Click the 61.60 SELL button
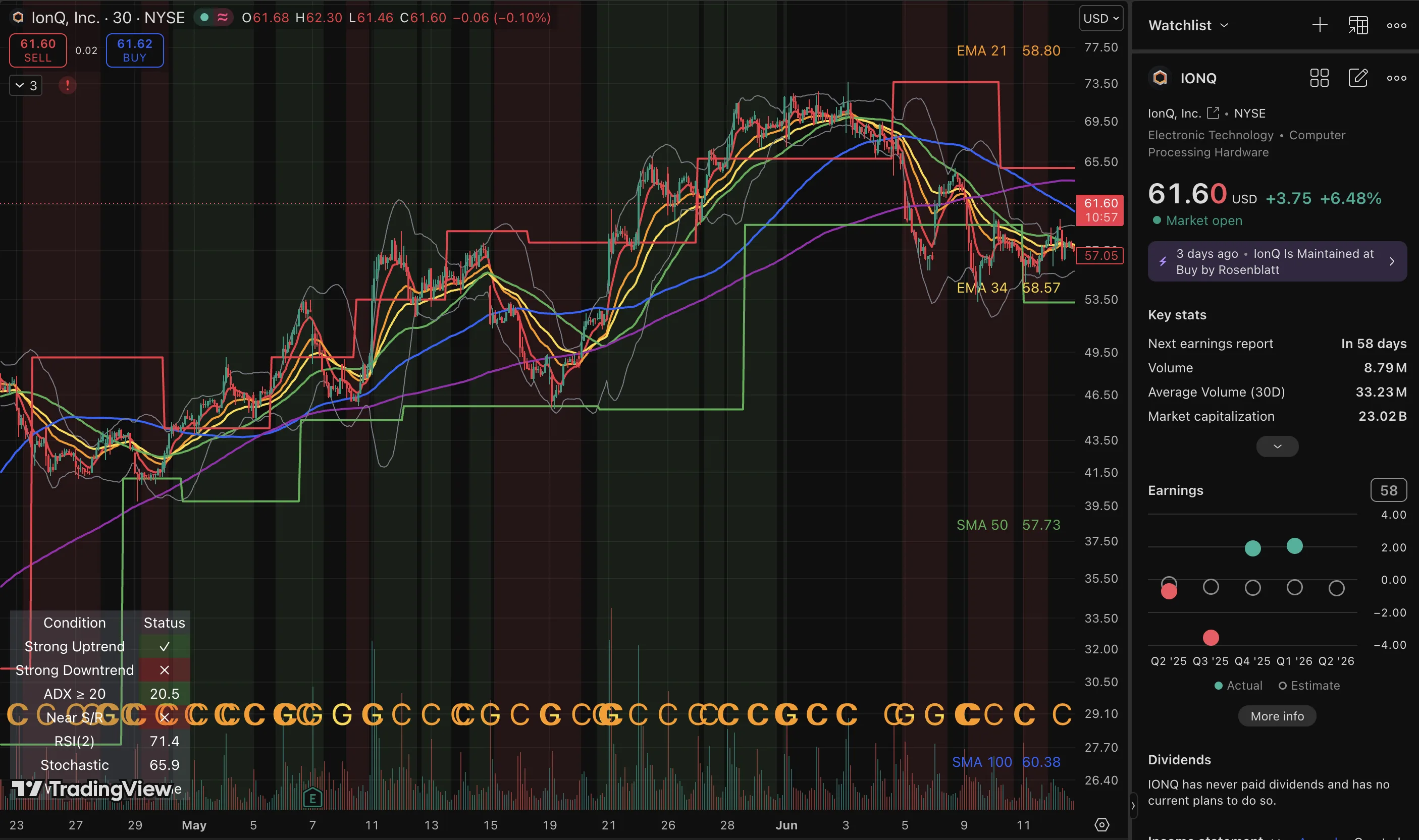This screenshot has width=1419, height=840. (38, 50)
